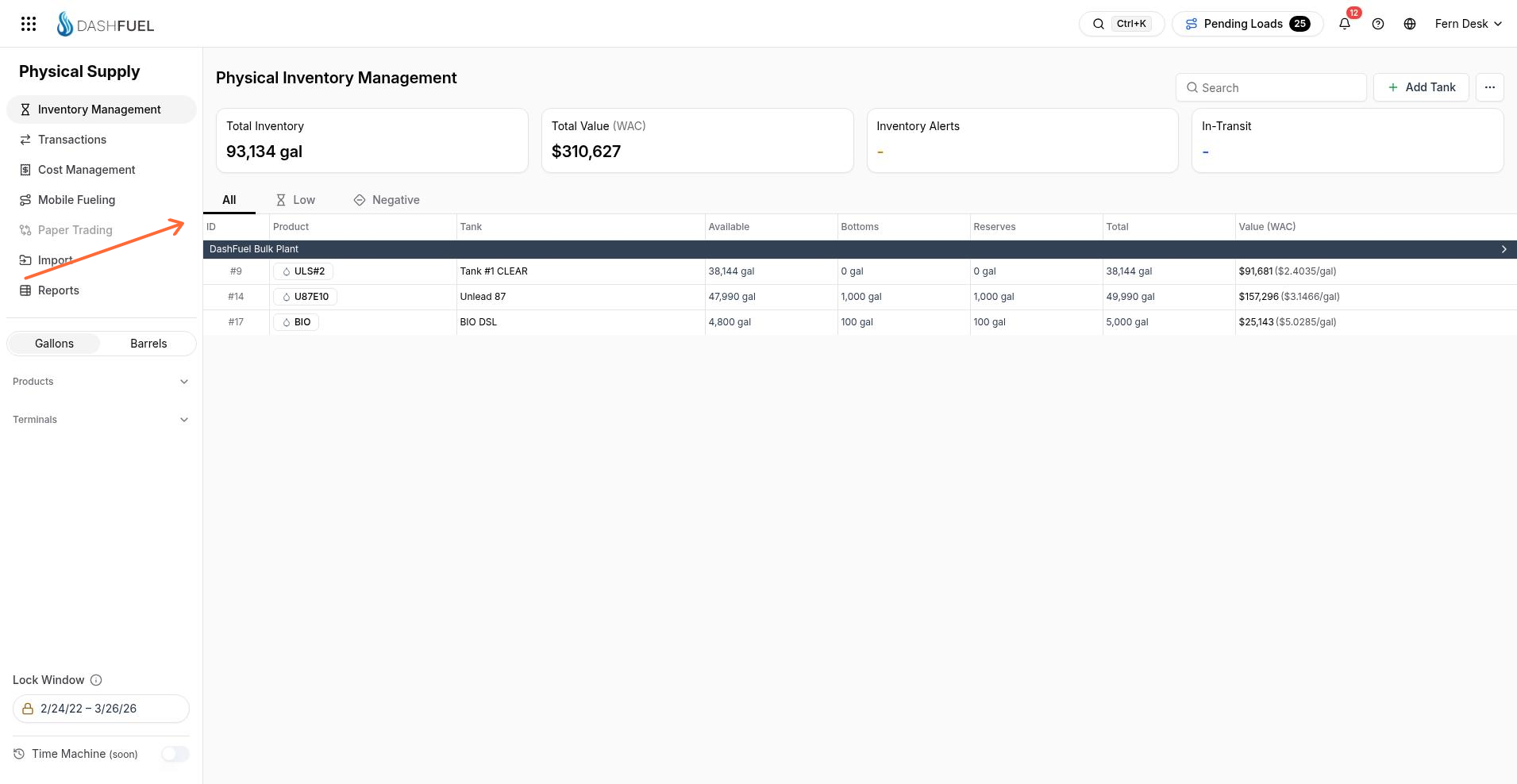
Task: Click the Inventory Alerts card
Action: (x=1022, y=140)
